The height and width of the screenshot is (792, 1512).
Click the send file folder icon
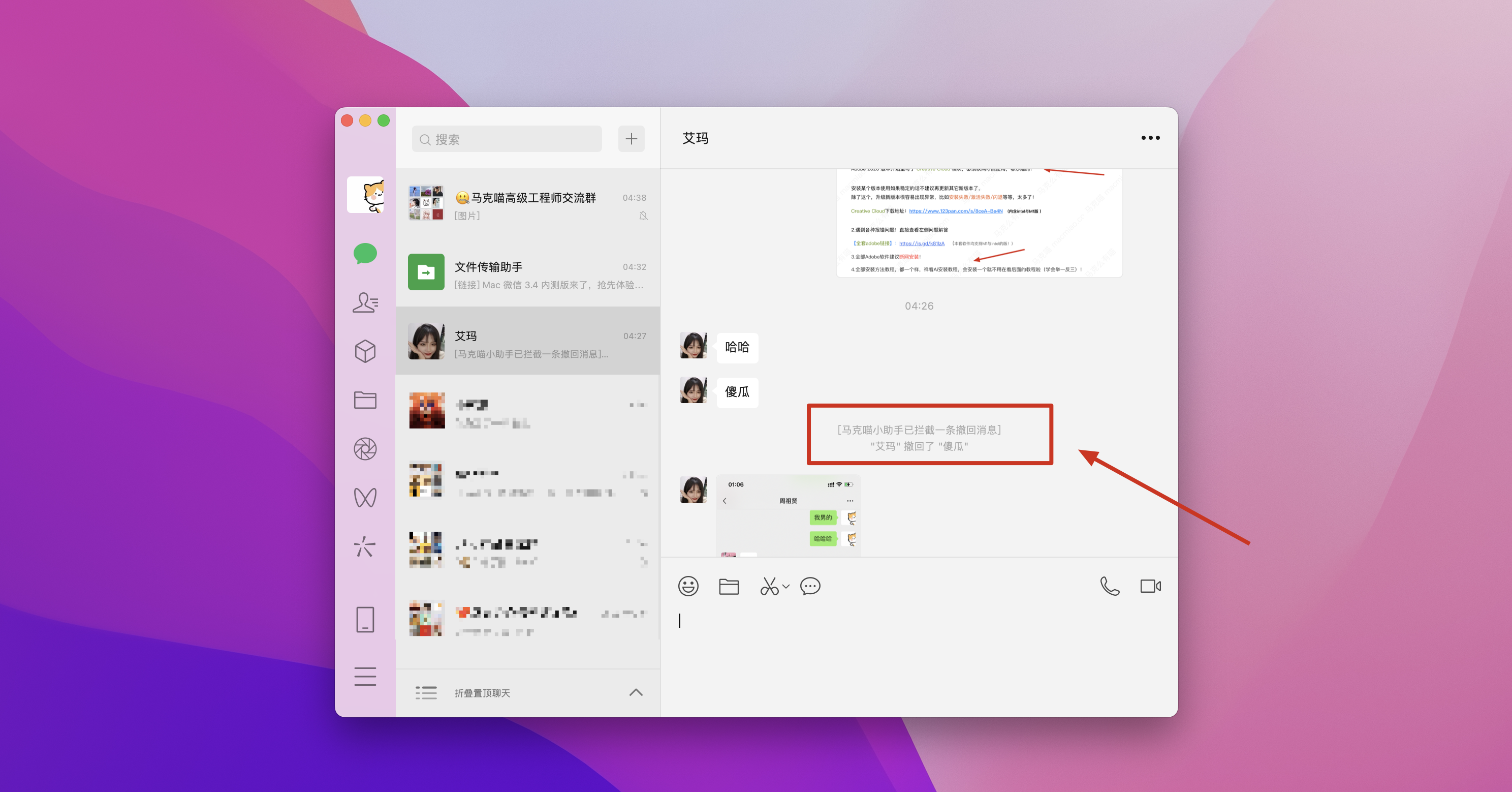729,586
